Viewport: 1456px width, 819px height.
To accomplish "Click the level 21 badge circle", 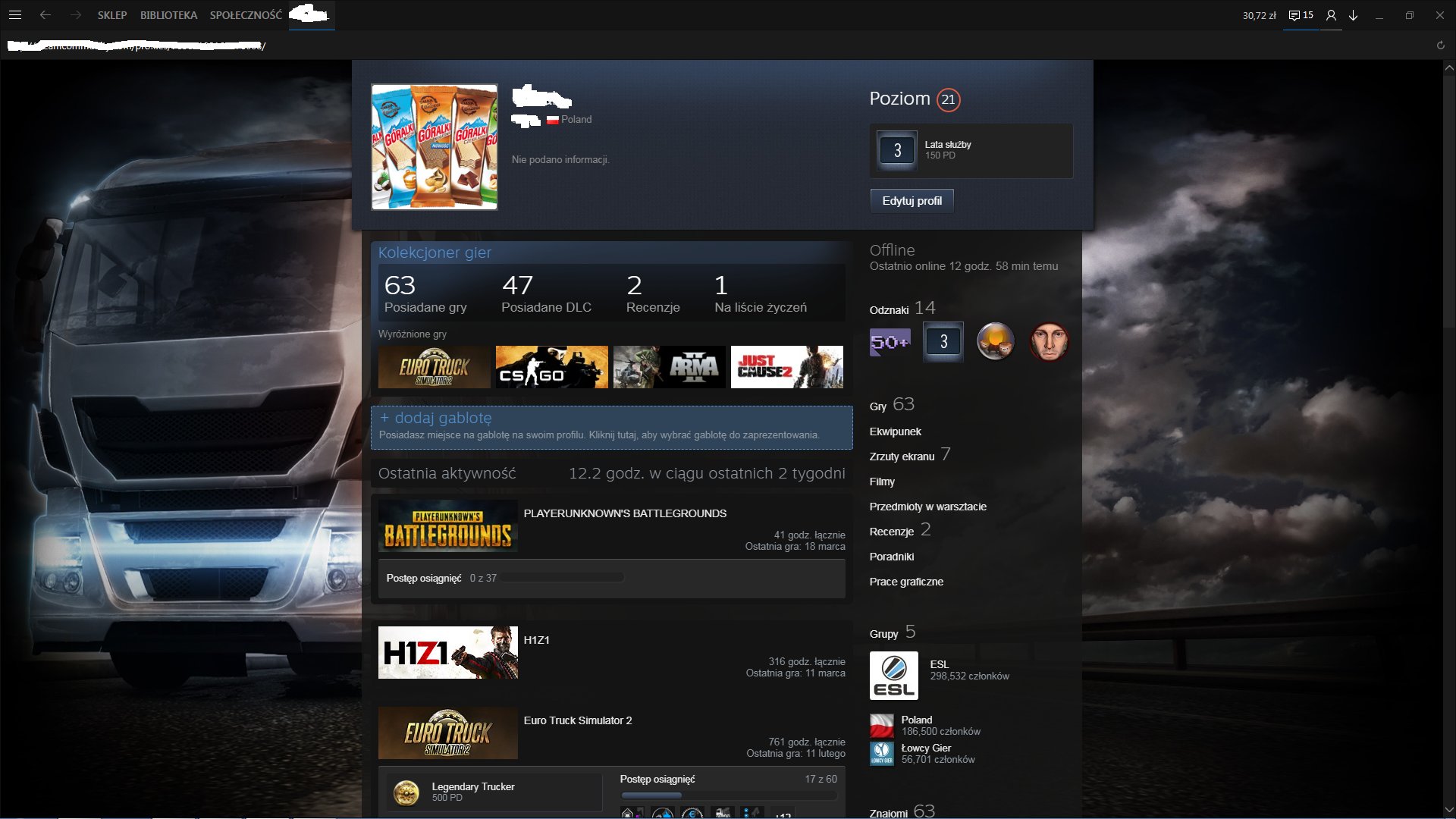I will point(948,99).
